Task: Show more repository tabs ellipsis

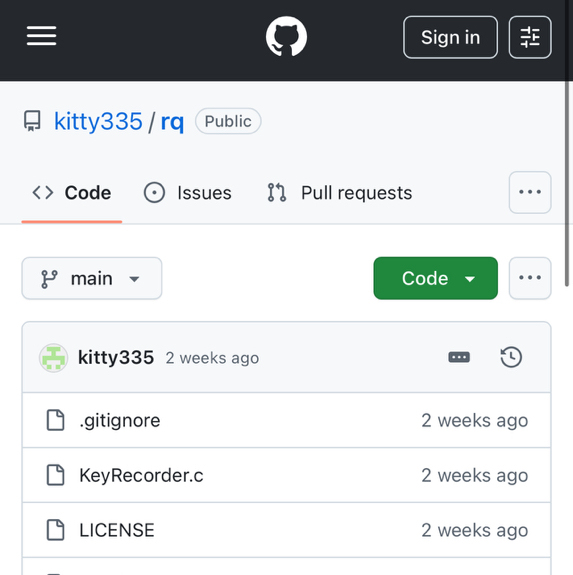Action: pos(530,192)
